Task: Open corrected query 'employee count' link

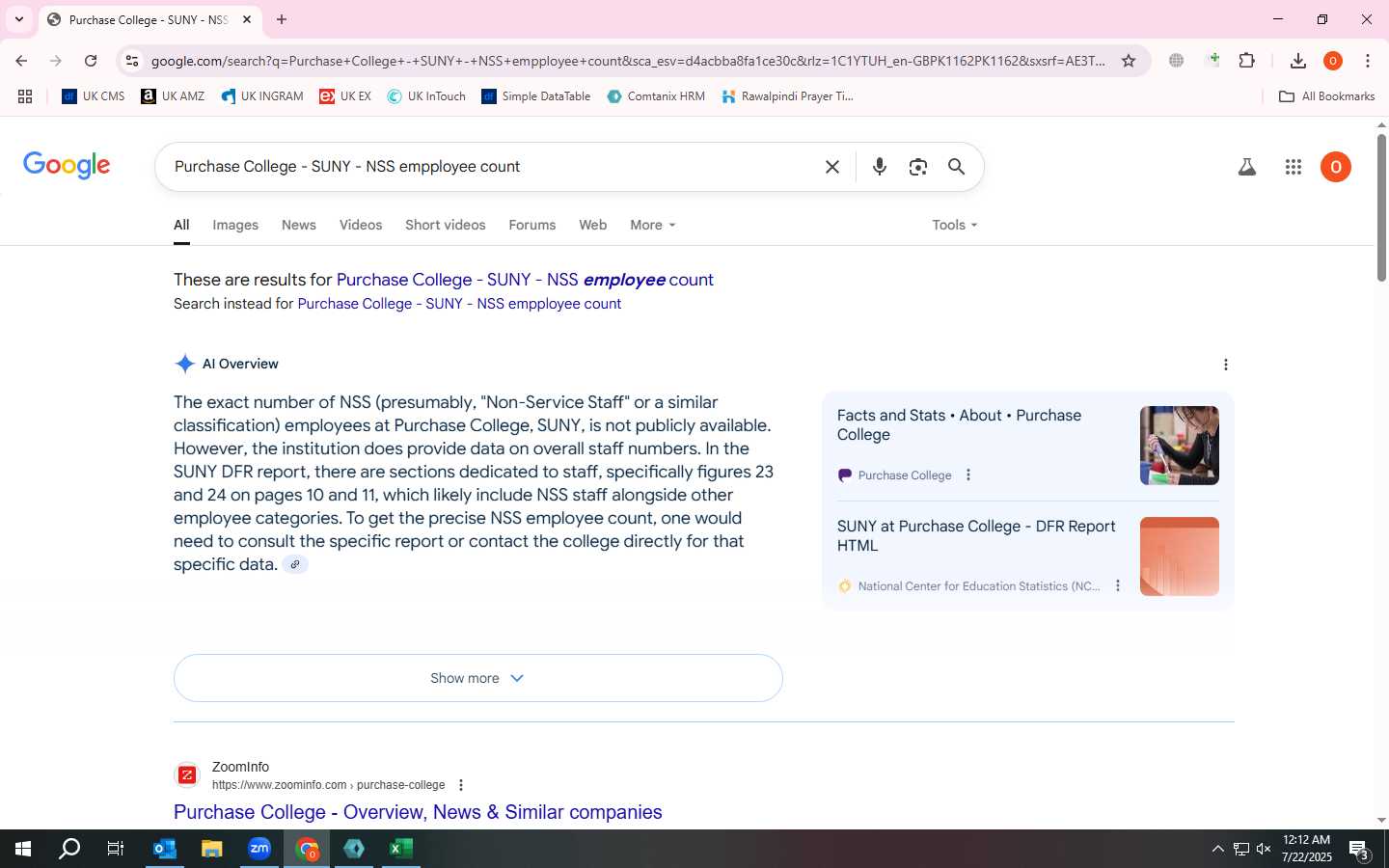Action: [525, 280]
